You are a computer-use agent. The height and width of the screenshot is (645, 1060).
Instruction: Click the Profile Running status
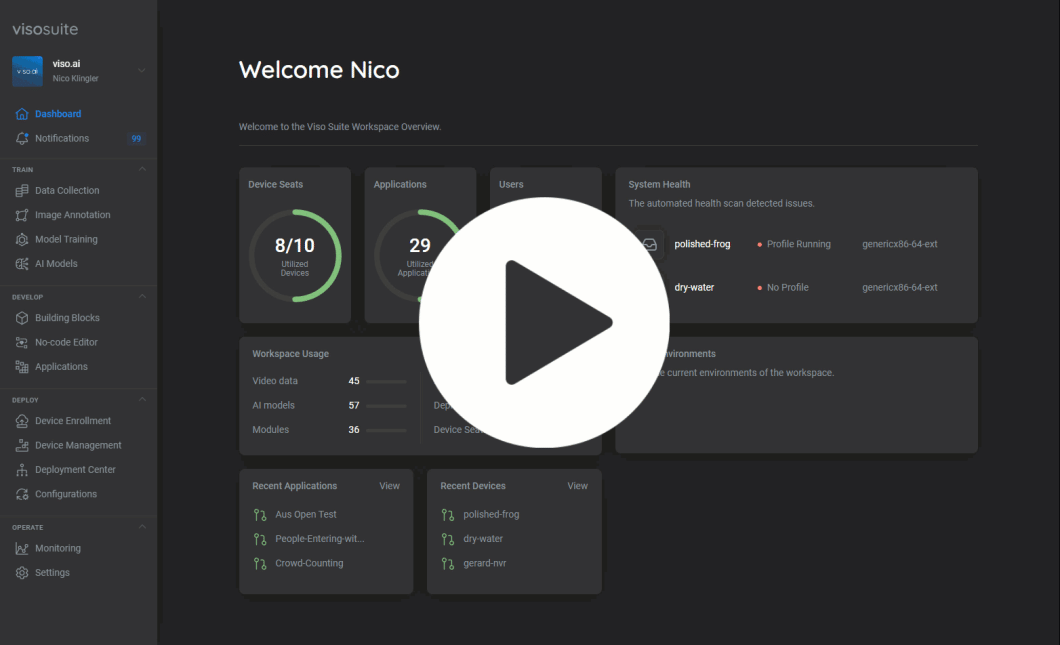click(798, 244)
